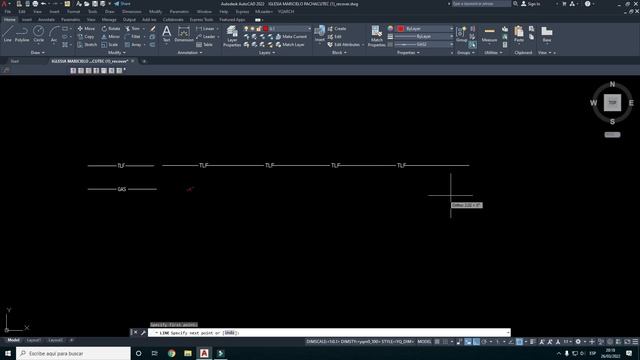The height and width of the screenshot is (360, 640).
Task: Activate the Copy command
Action: 86,37
